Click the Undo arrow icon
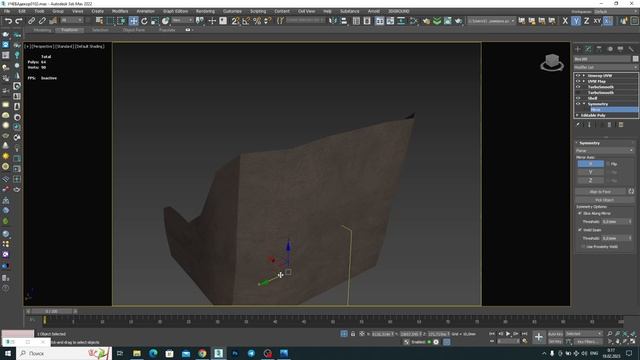This screenshot has height=360, width=640. coord(8,21)
